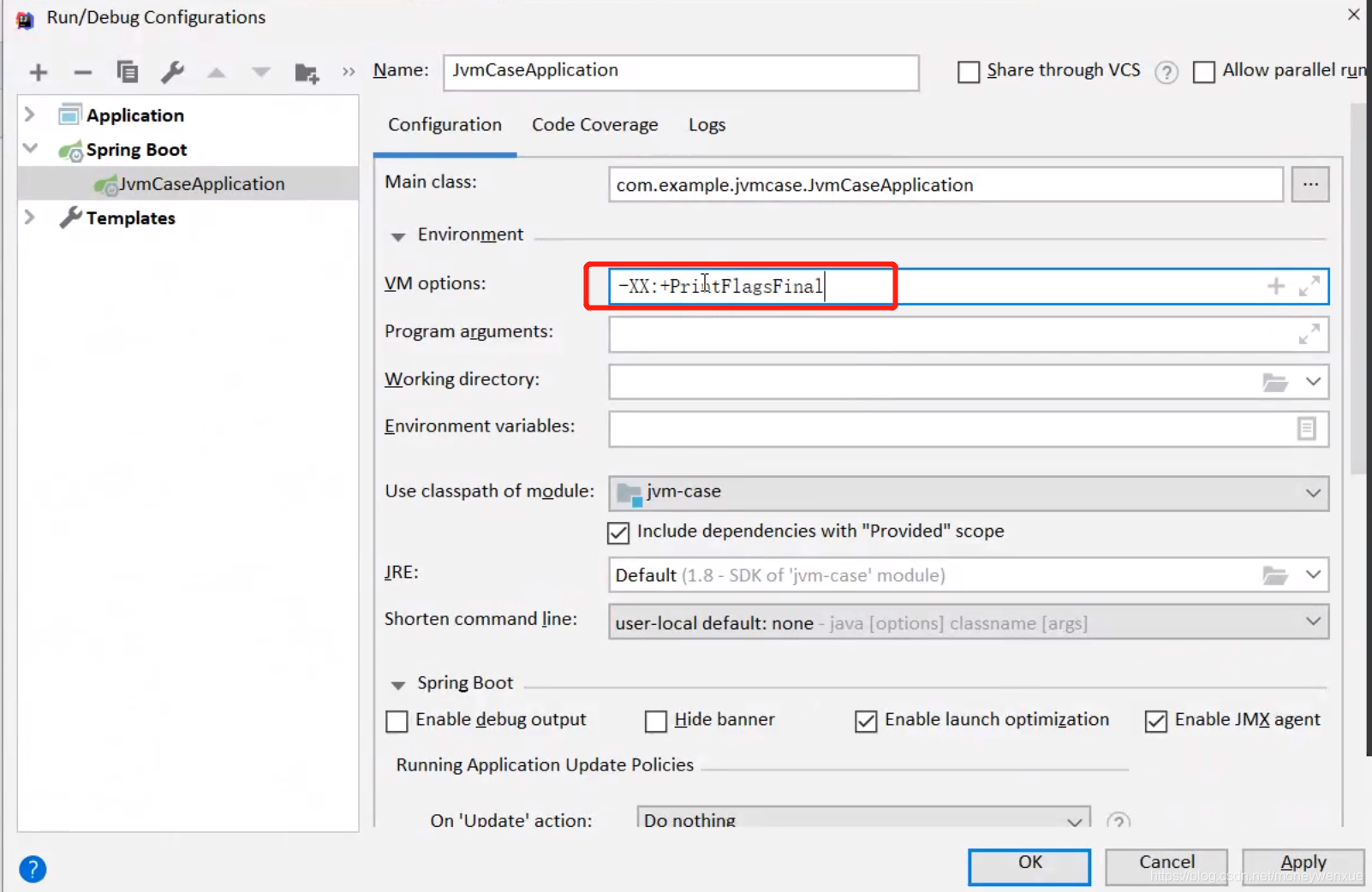
Task: Check Hide banner option
Action: [656, 721]
